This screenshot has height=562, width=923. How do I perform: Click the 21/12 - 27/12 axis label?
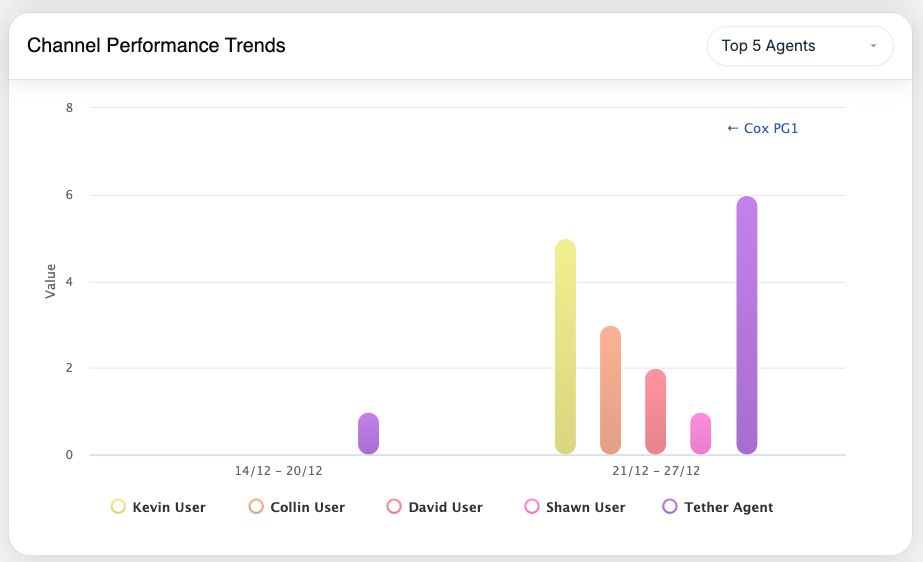656,470
